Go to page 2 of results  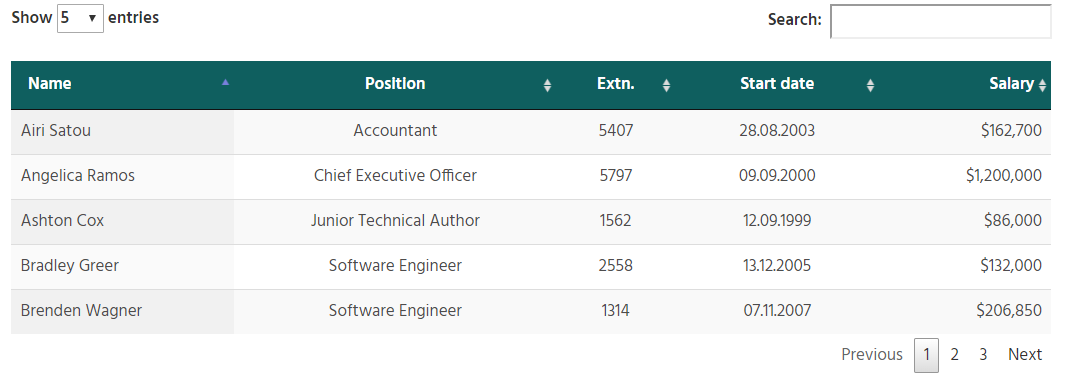click(954, 355)
